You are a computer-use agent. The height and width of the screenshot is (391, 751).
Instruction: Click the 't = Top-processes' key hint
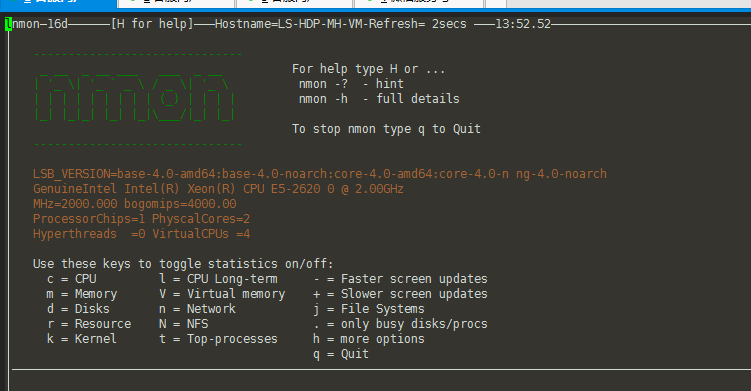click(218, 339)
